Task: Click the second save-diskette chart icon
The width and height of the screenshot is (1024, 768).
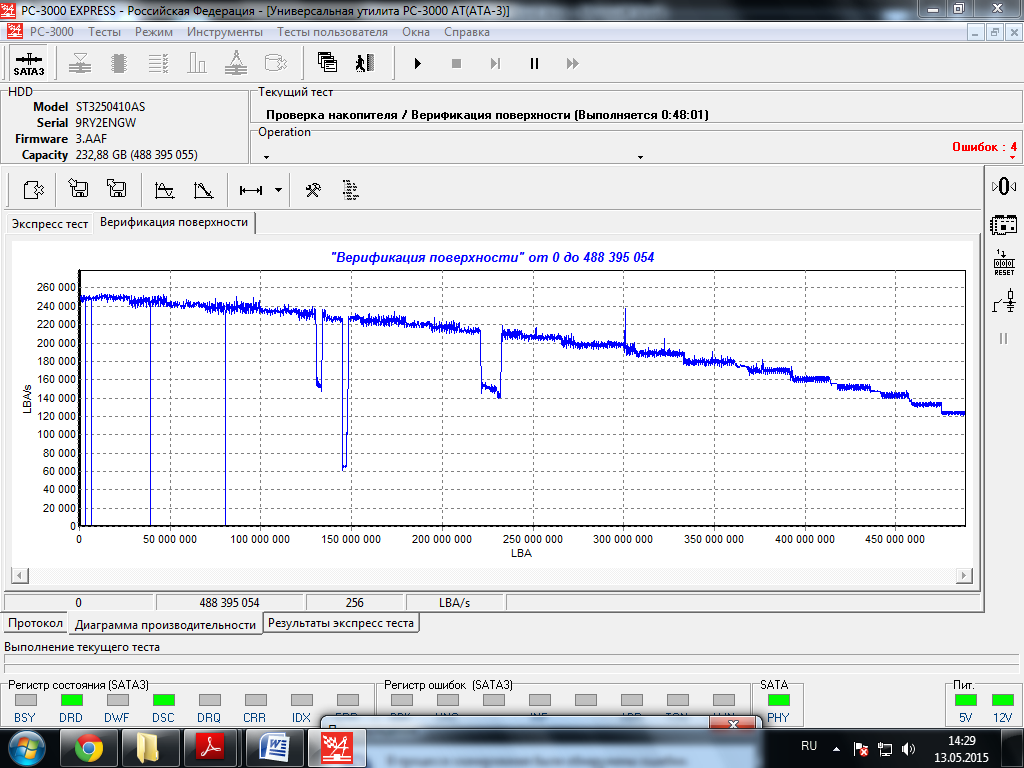Action: pyautogui.click(x=116, y=189)
